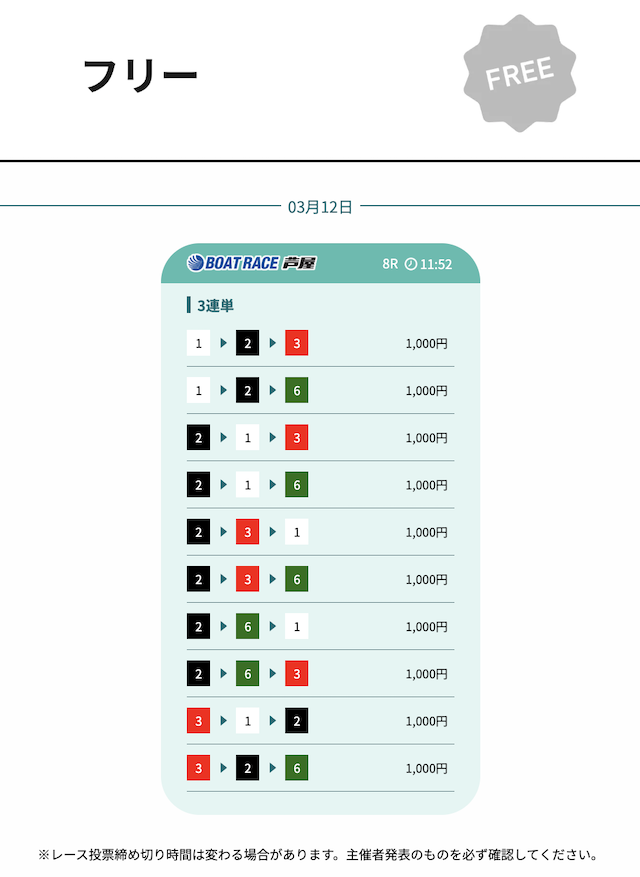Click black boat 2 box in third row
This screenshot has height=877, width=640.
coord(198,437)
